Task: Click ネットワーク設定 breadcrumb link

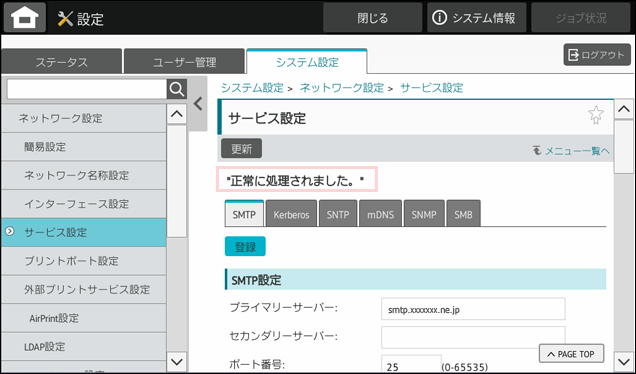Action: coord(342,88)
